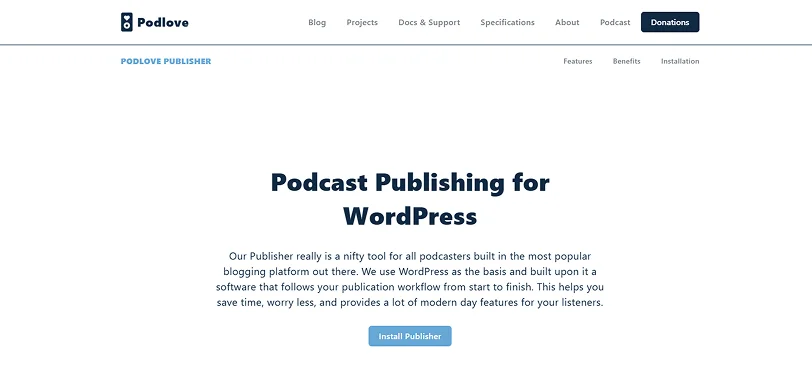Jump to the Installation section
This screenshot has width=812, height=372.
point(680,61)
